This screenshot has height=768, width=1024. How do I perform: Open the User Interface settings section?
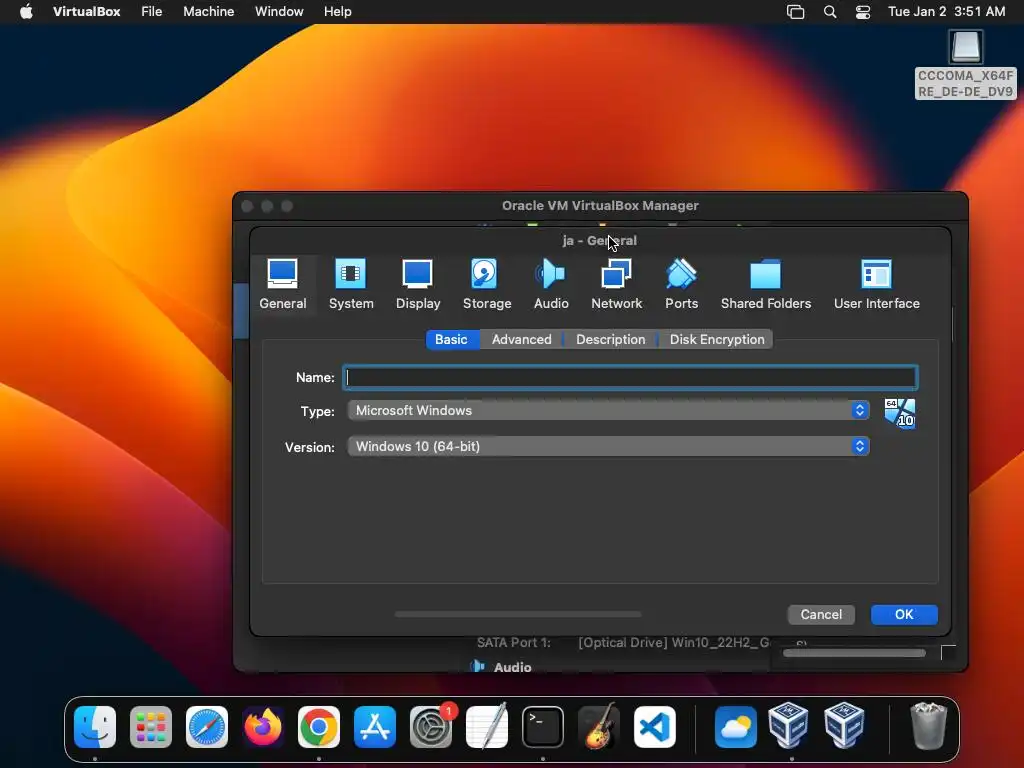coord(876,285)
